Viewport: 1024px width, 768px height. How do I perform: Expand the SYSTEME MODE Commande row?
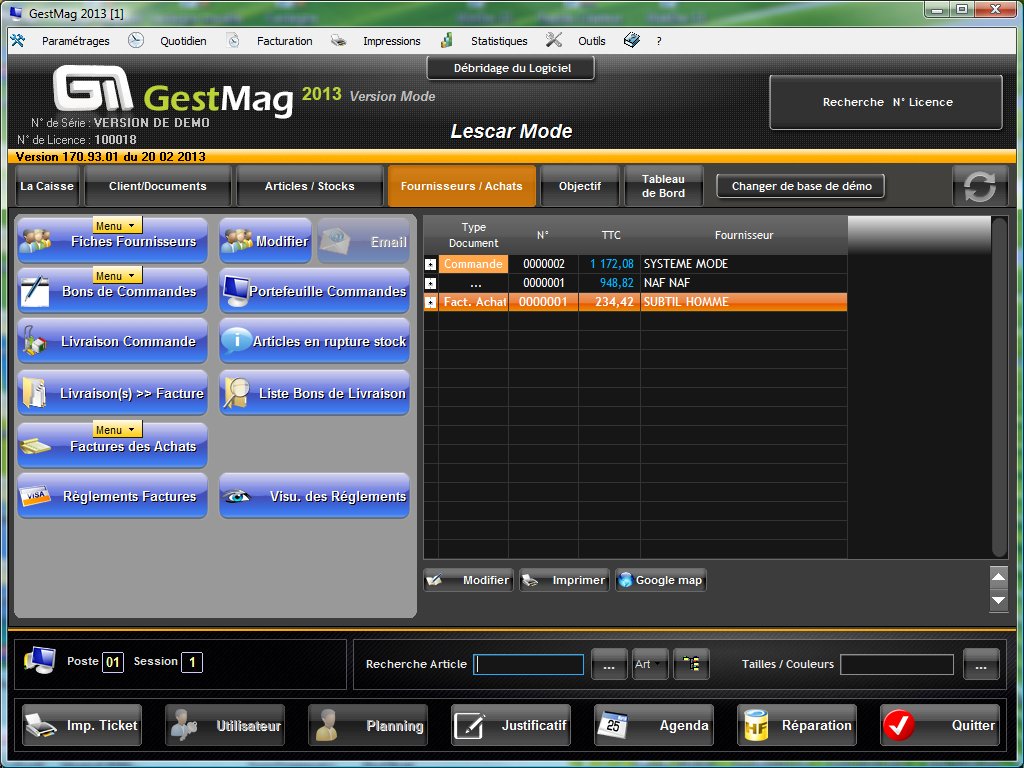pyautogui.click(x=431, y=264)
